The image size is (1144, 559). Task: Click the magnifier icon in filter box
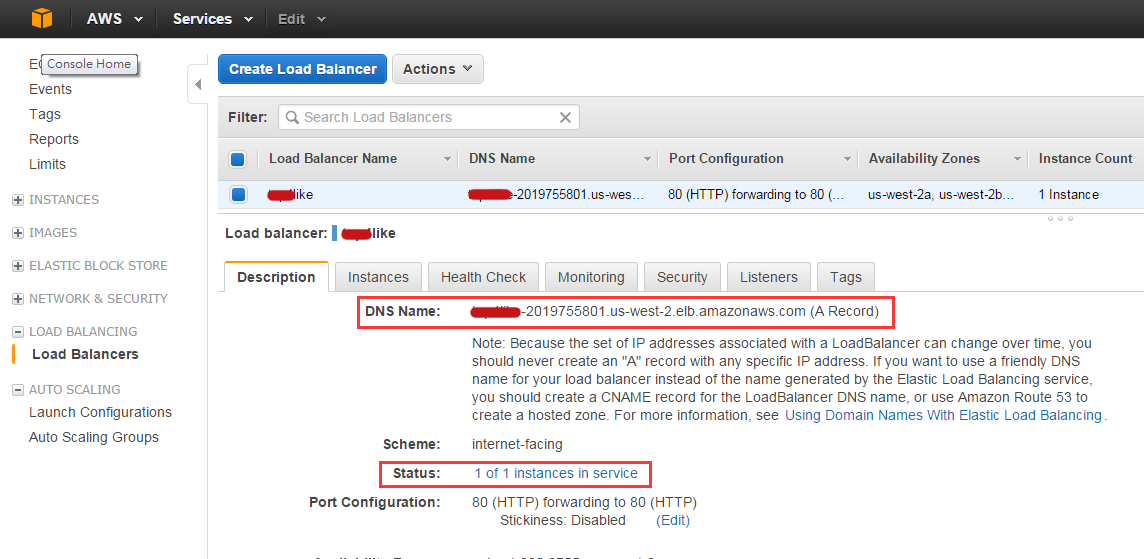tap(292, 117)
